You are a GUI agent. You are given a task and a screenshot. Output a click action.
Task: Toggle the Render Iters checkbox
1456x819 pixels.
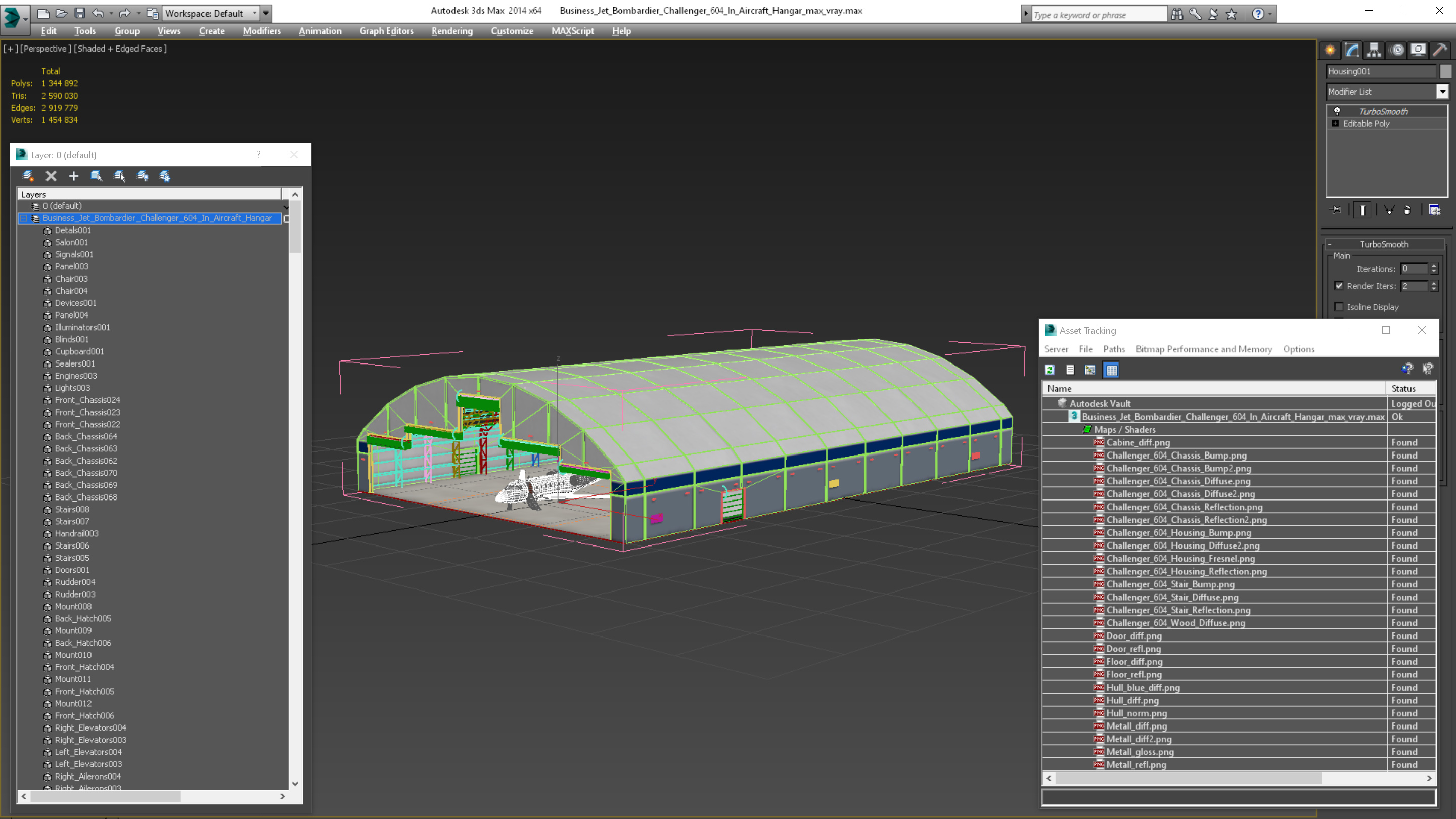[1338, 286]
